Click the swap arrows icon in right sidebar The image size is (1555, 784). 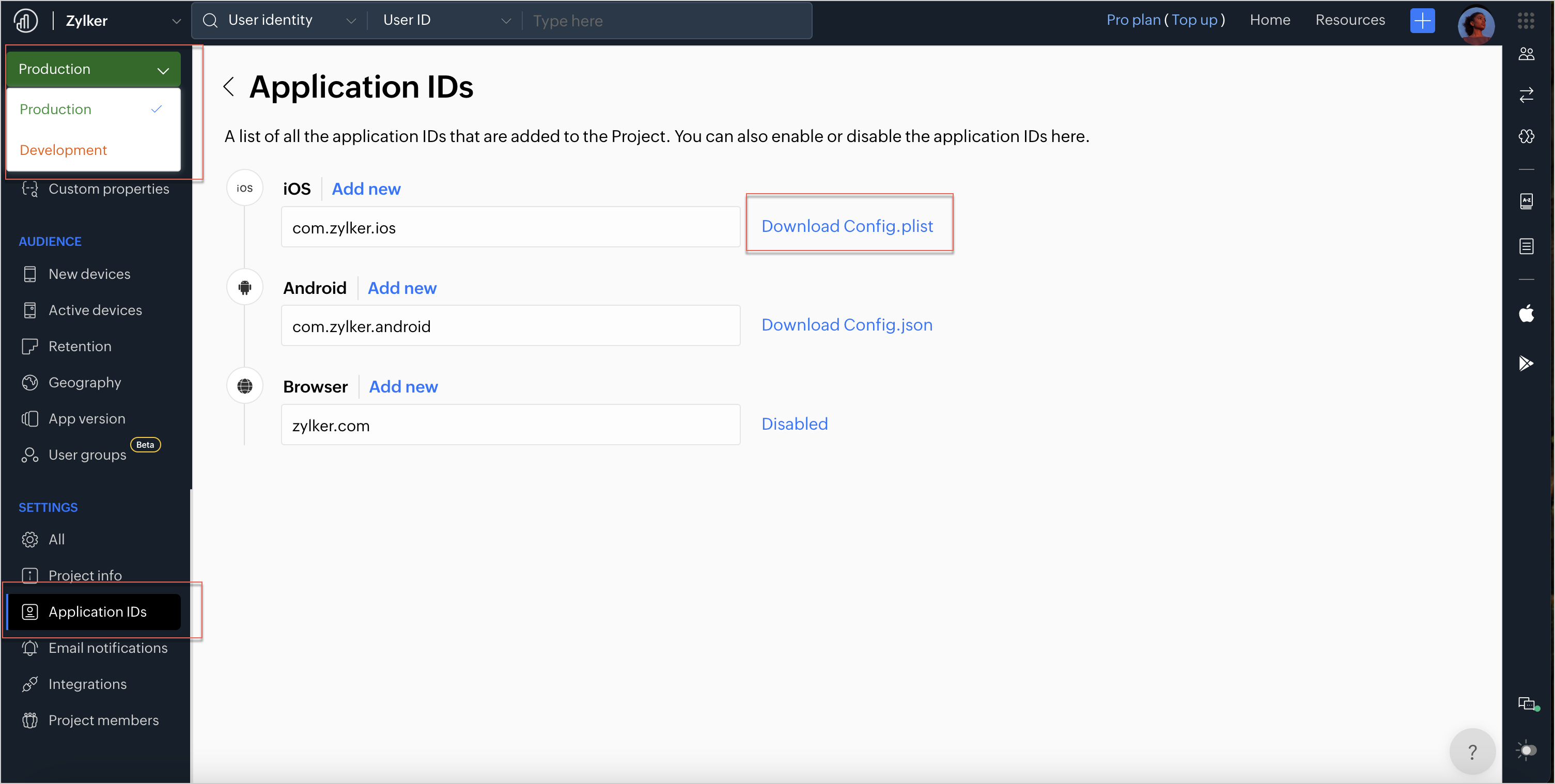pyautogui.click(x=1526, y=95)
